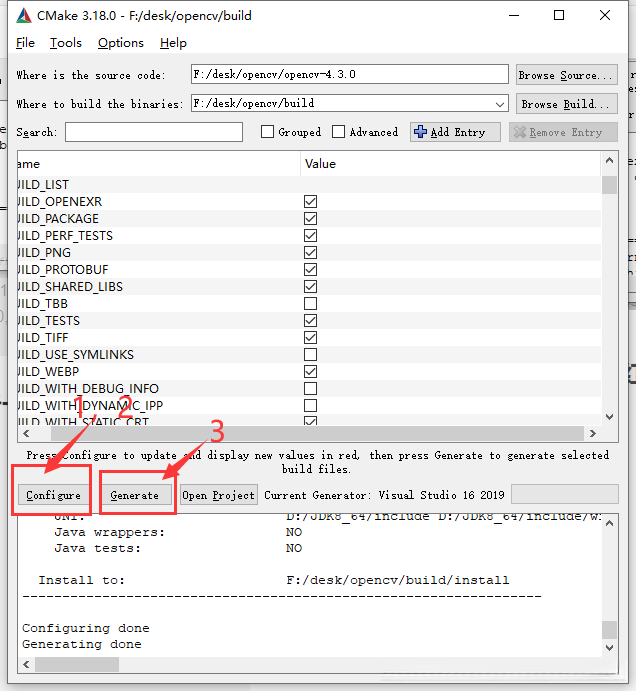Check BUILD_WITH_DEBUG_INFO value checkbox
This screenshot has width=636, height=691.
(310, 388)
